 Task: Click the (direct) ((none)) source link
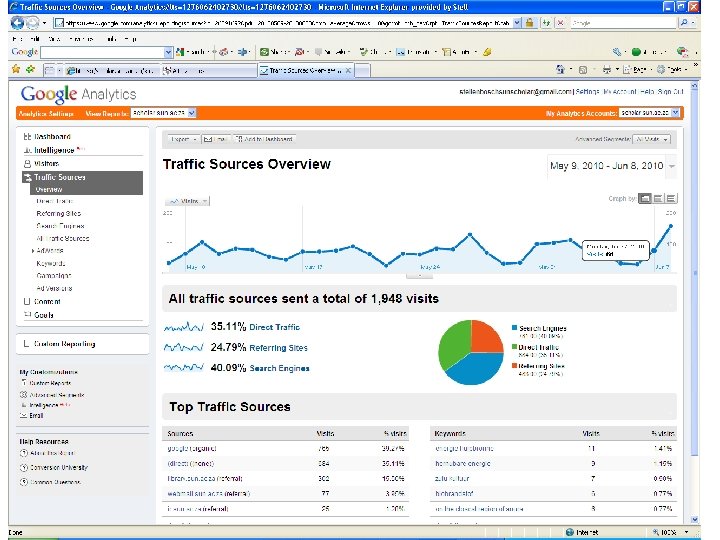pos(191,463)
